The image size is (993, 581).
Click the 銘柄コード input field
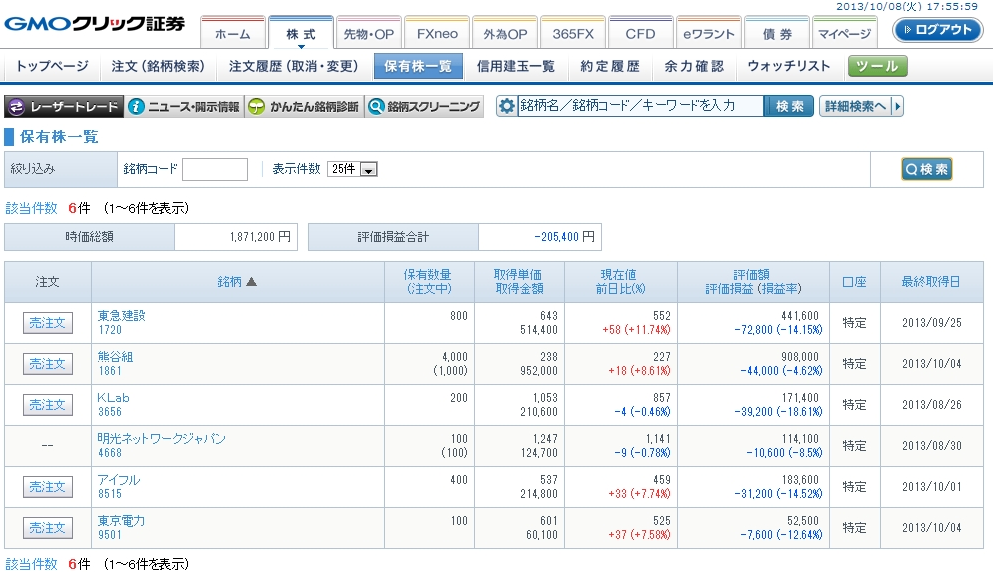tap(215, 170)
